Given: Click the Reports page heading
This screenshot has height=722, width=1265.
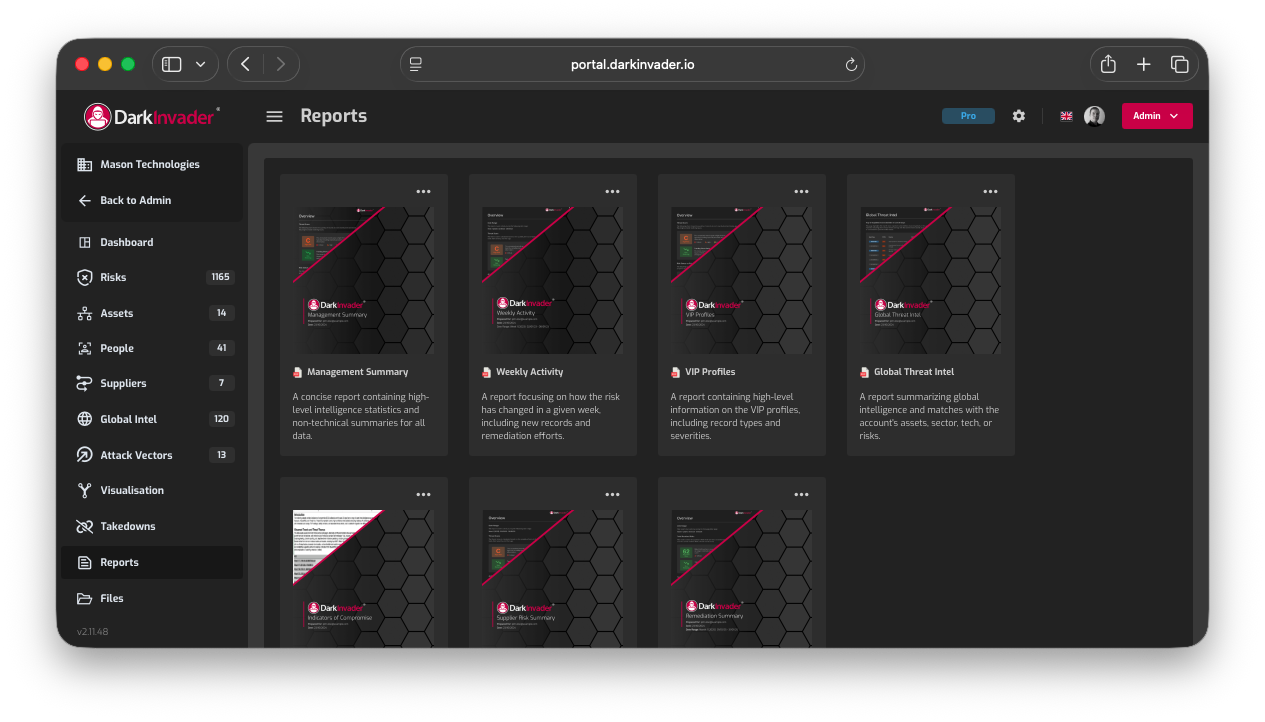Looking at the screenshot, I should click(x=333, y=116).
